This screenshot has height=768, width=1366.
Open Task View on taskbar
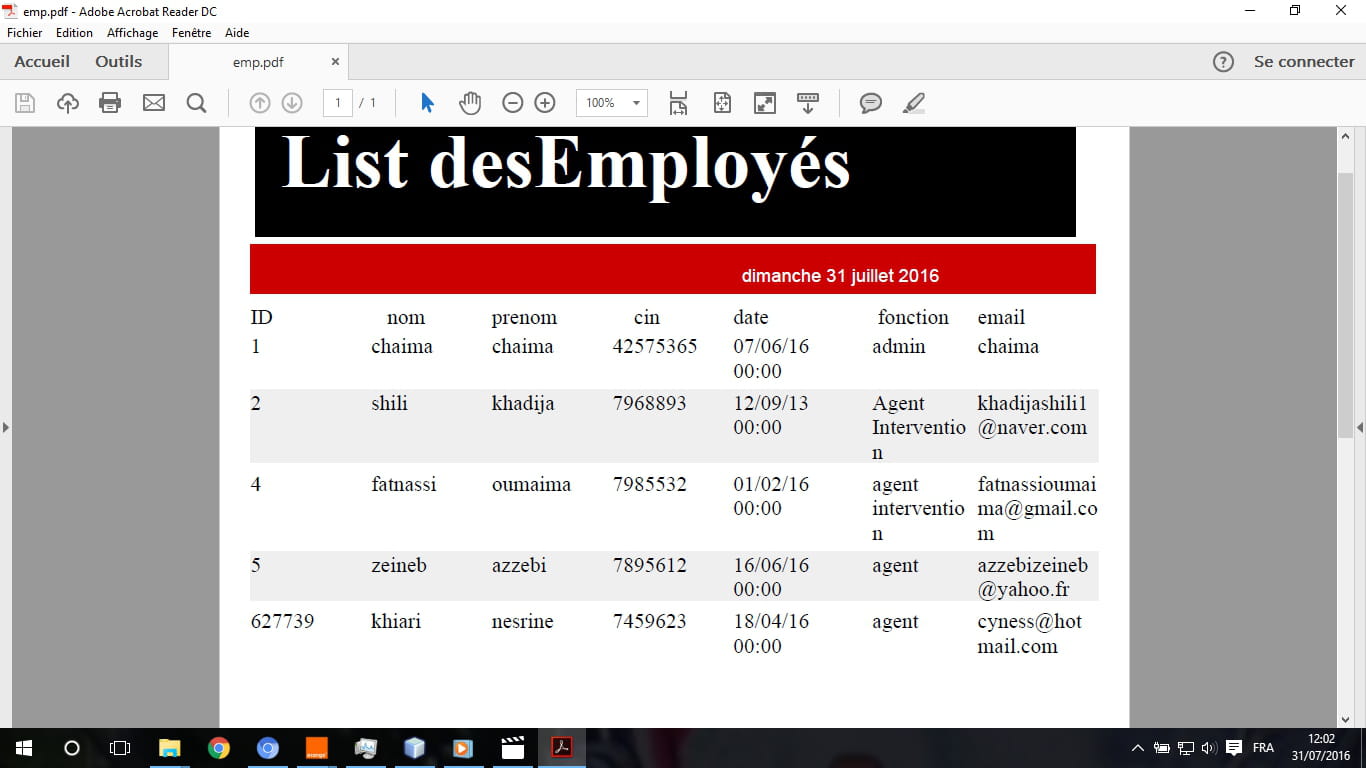pos(120,748)
